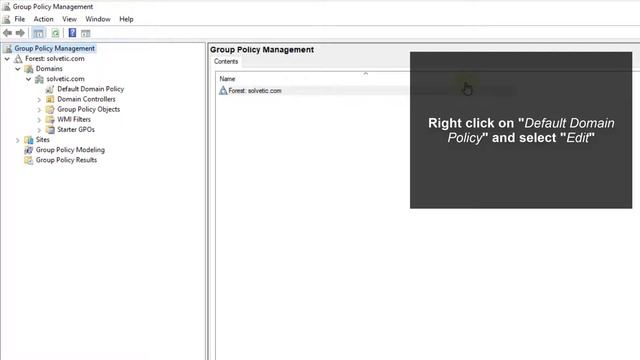Collapse the Forest: solvetic.com node
The width and height of the screenshot is (640, 360).
[7, 59]
